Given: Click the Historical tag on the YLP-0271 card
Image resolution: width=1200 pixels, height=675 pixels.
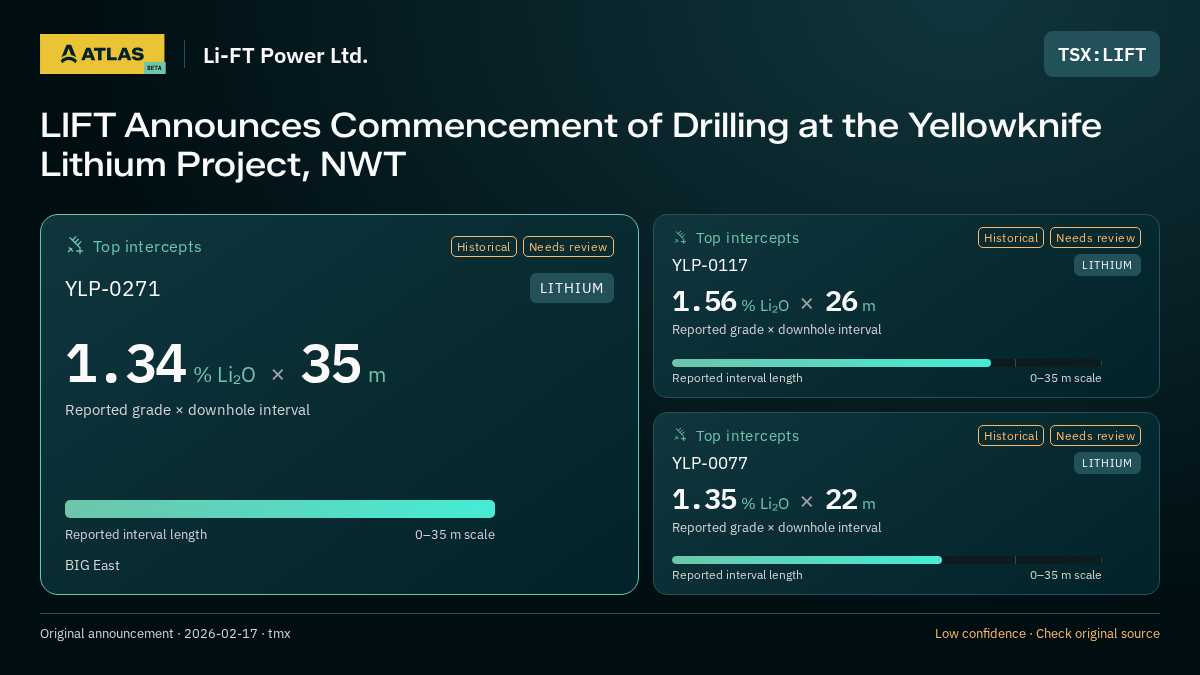Looking at the screenshot, I should click(484, 247).
